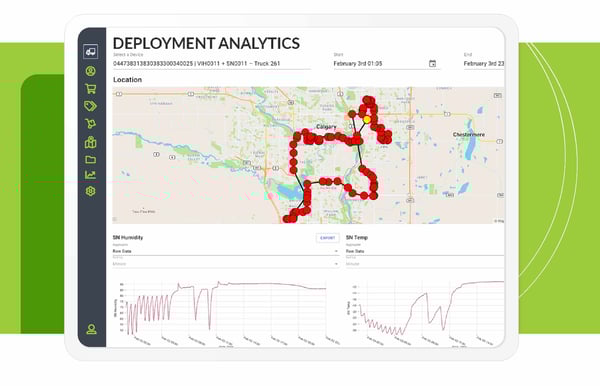Click the End date field

(x=484, y=64)
